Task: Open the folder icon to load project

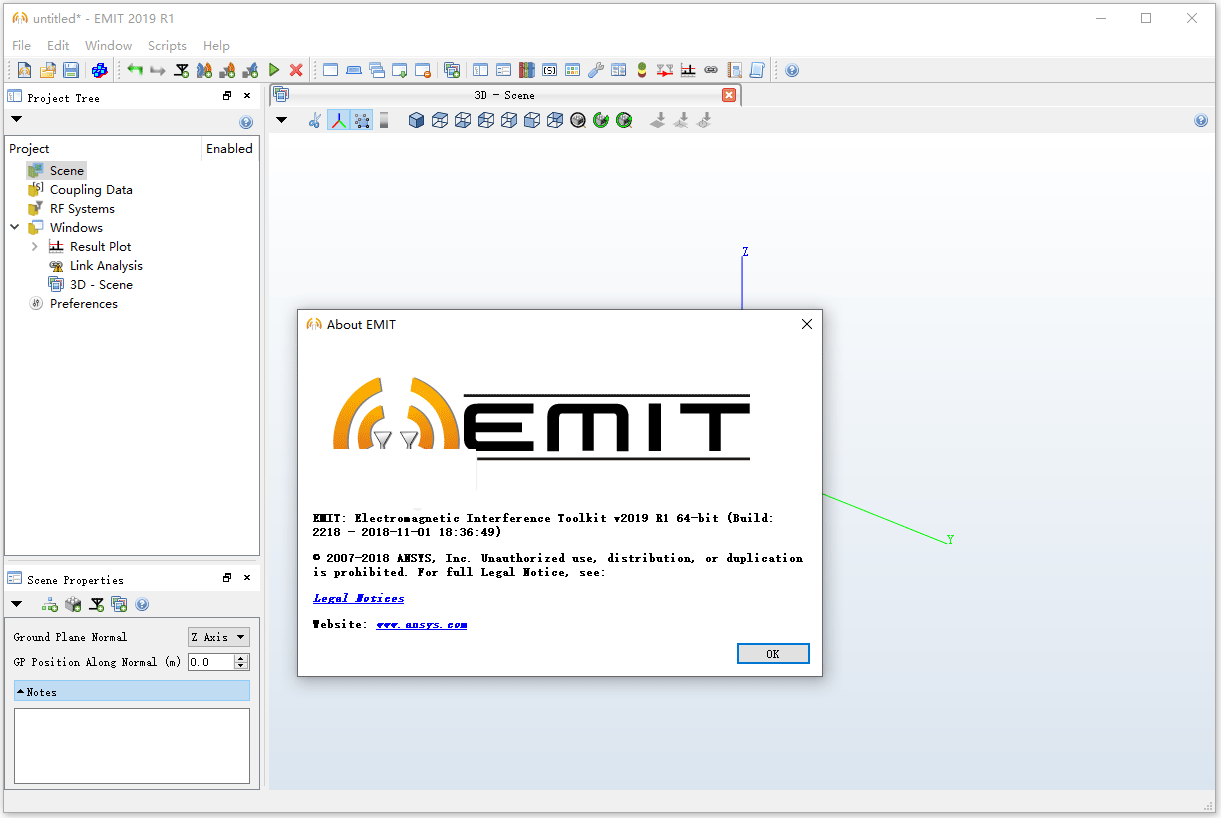Action: [47, 70]
